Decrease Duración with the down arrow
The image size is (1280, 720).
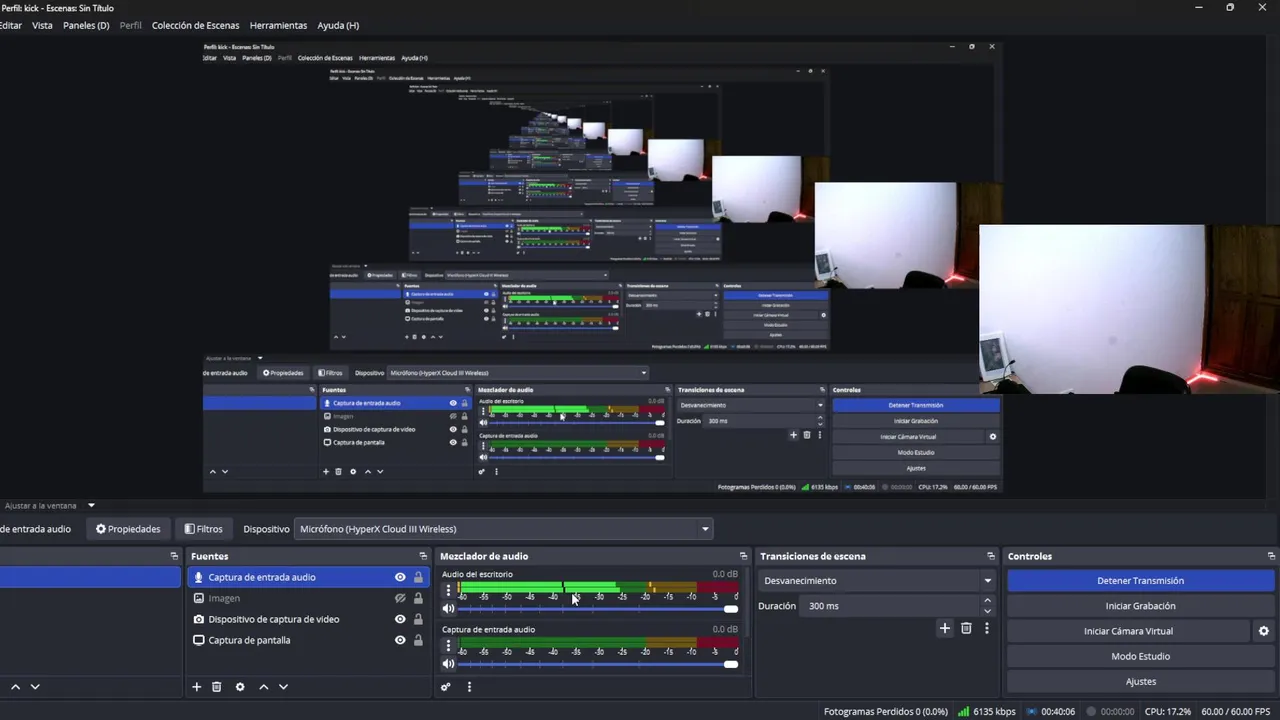pyautogui.click(x=988, y=611)
